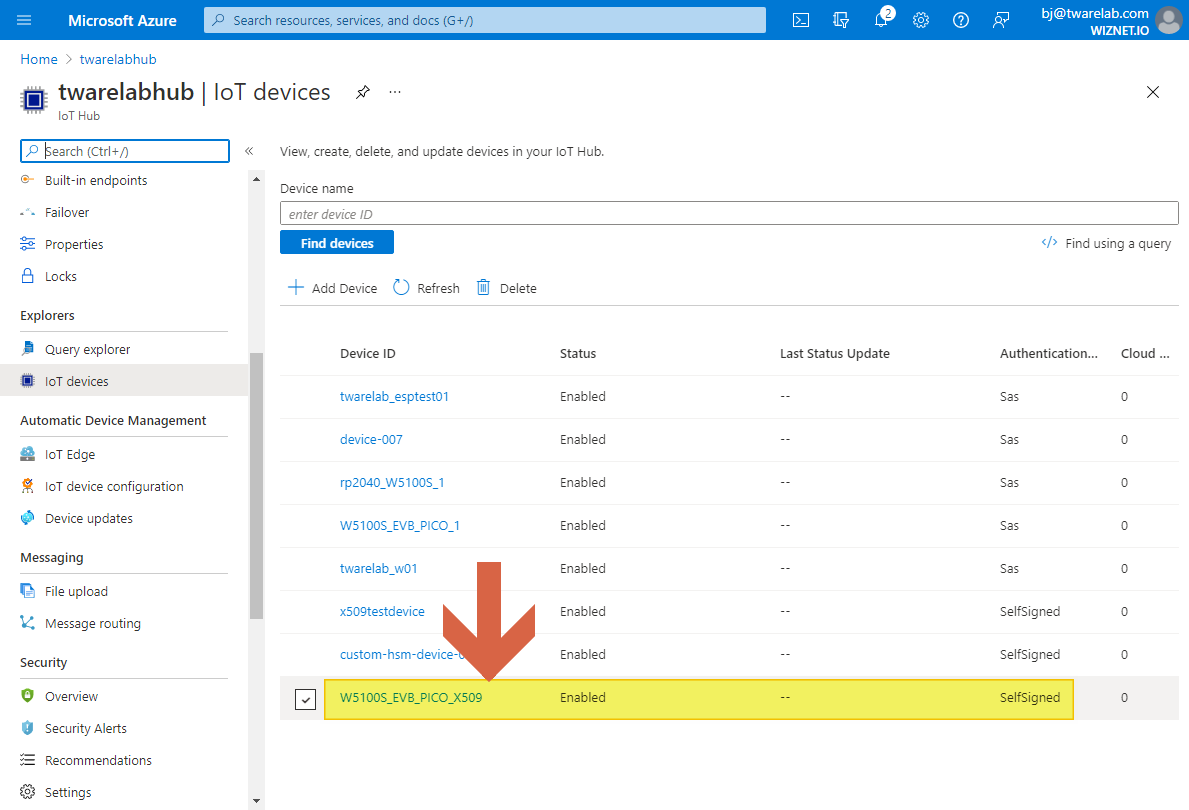
Task: Open Built-in endpoints in sidebar
Action: (x=96, y=181)
